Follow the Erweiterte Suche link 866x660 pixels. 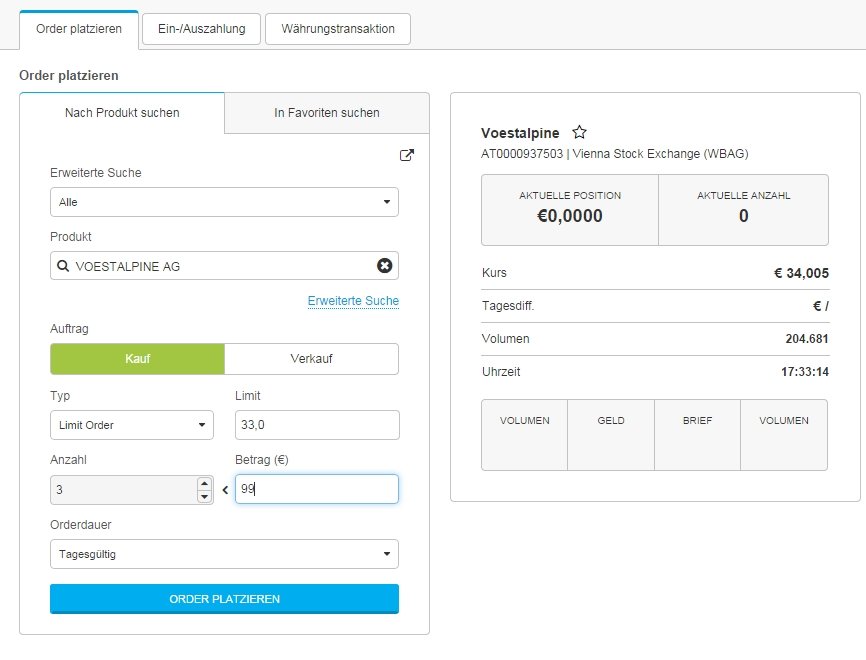(x=353, y=301)
